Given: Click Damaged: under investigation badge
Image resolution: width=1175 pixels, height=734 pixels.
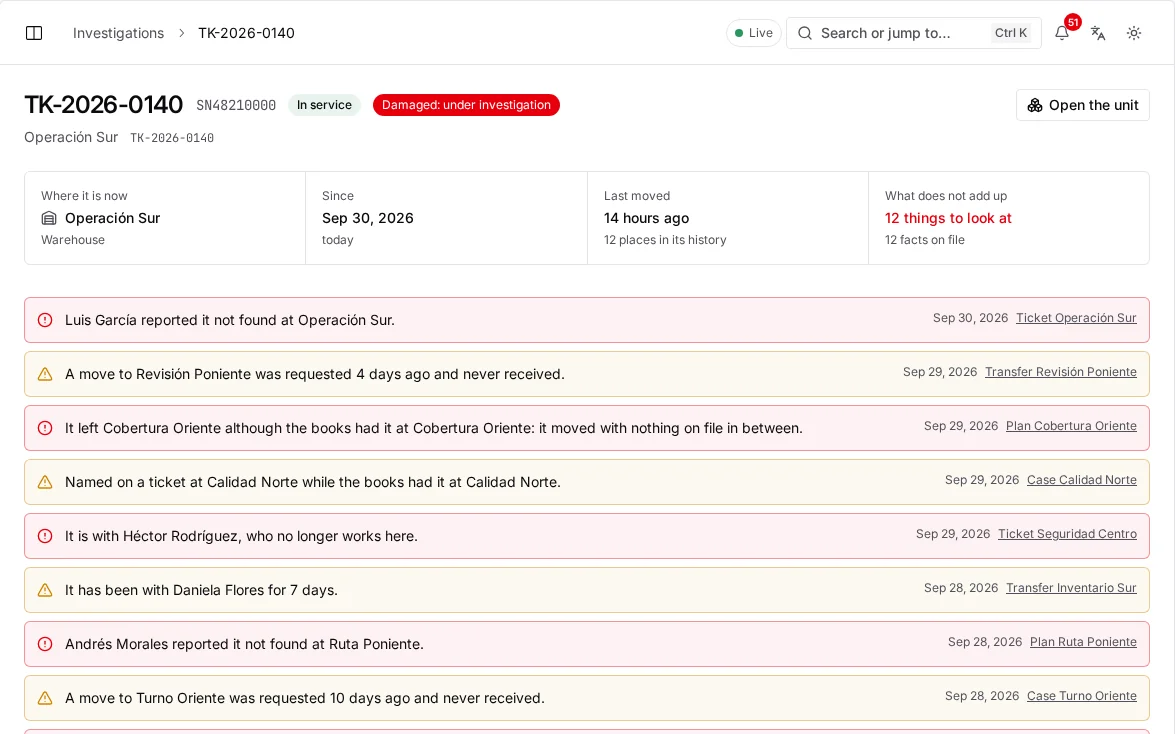Looking at the screenshot, I should coord(466,105).
